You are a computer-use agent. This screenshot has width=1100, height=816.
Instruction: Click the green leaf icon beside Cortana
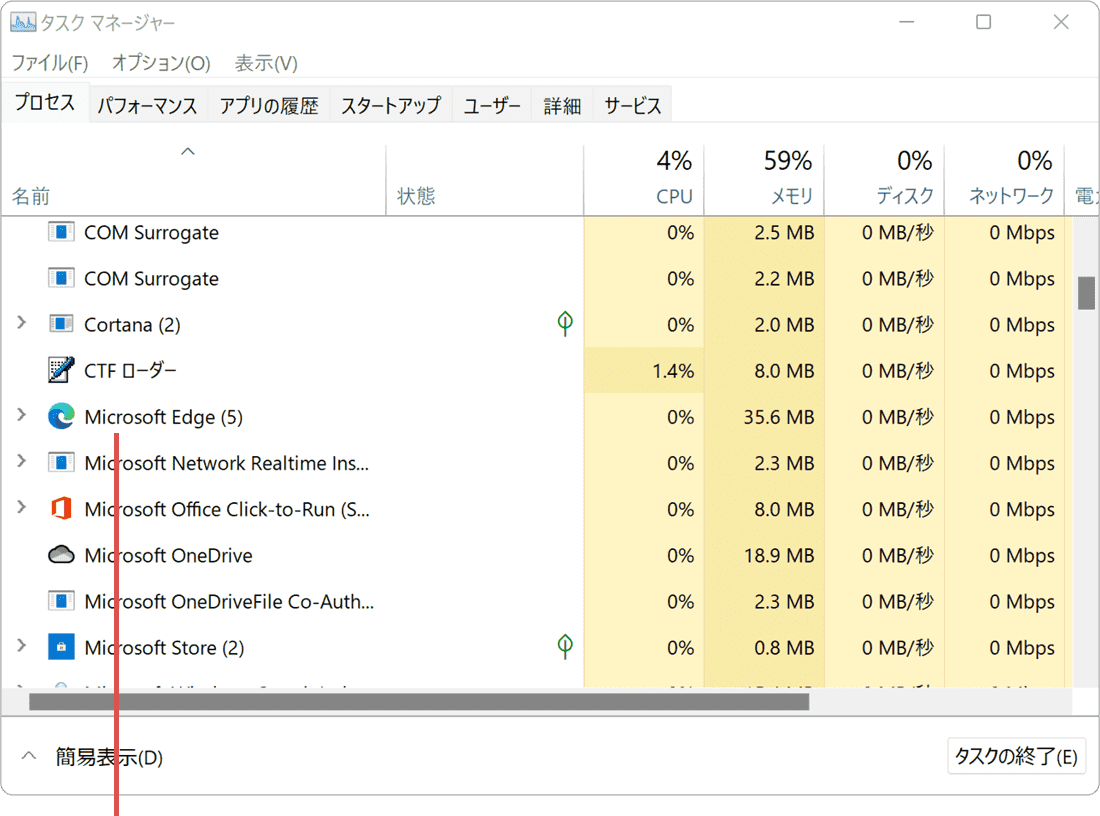[564, 324]
